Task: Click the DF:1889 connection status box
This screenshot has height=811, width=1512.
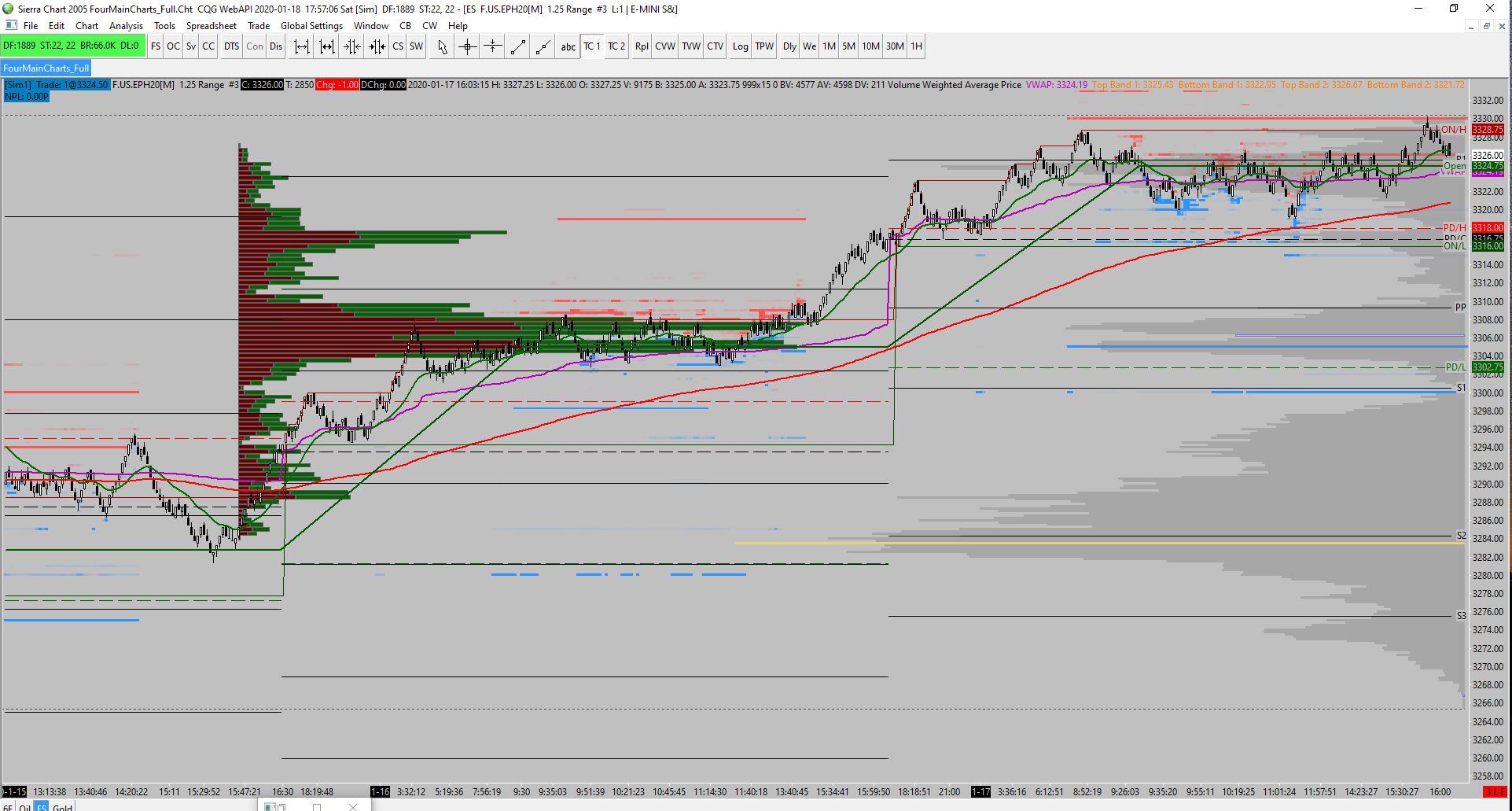Action: click(73, 46)
